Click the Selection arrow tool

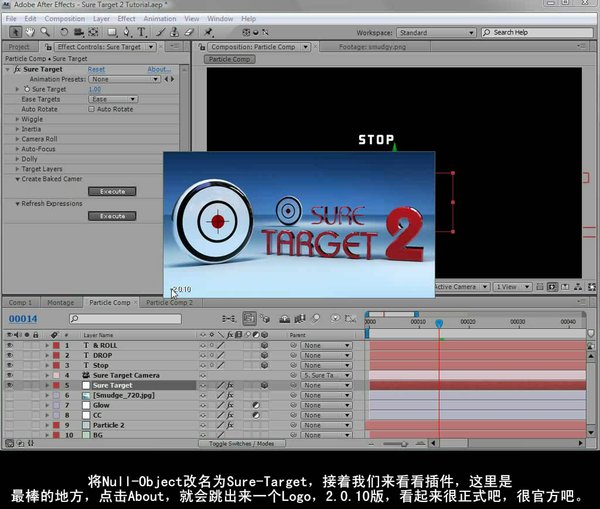tap(14, 32)
